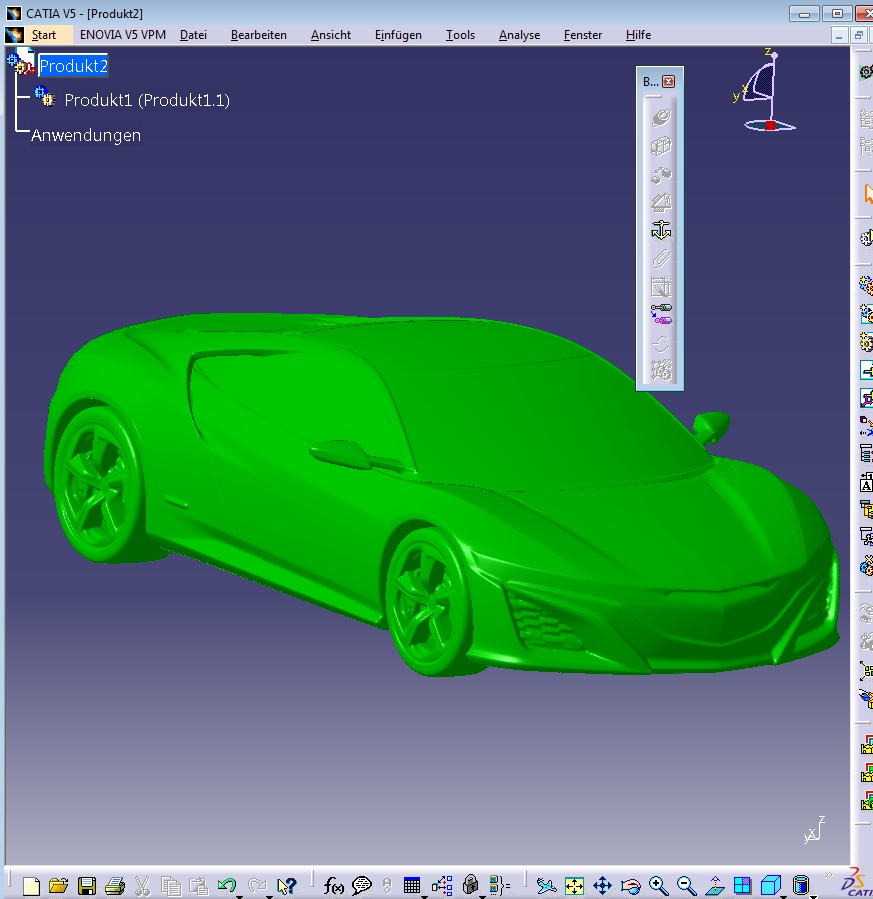The width and height of the screenshot is (873, 899).
Task: Expand the Isometric quick-view dropdown arrow
Action: pos(784,897)
